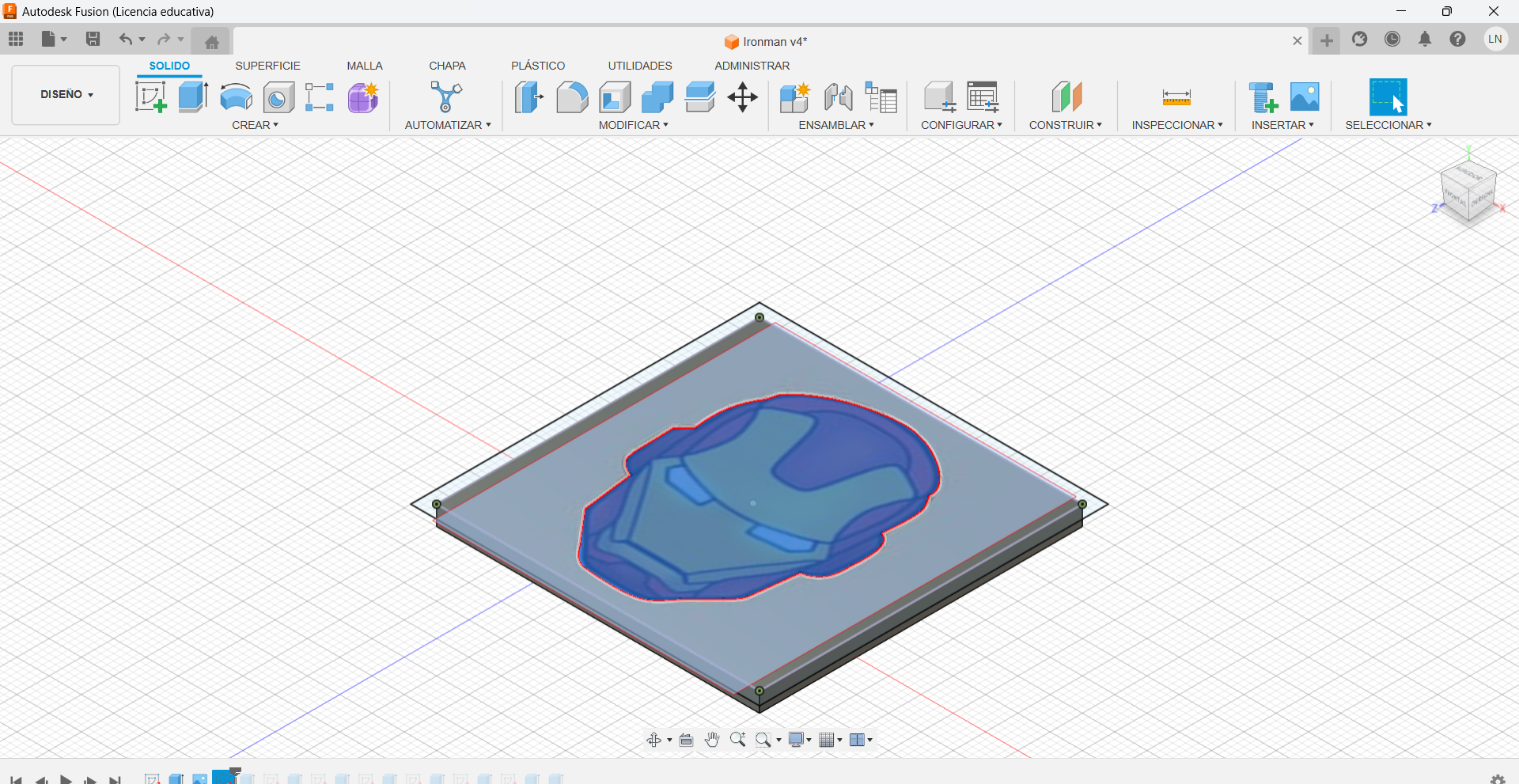
Task: Click the Construct offset plane icon
Action: pyautogui.click(x=1066, y=97)
